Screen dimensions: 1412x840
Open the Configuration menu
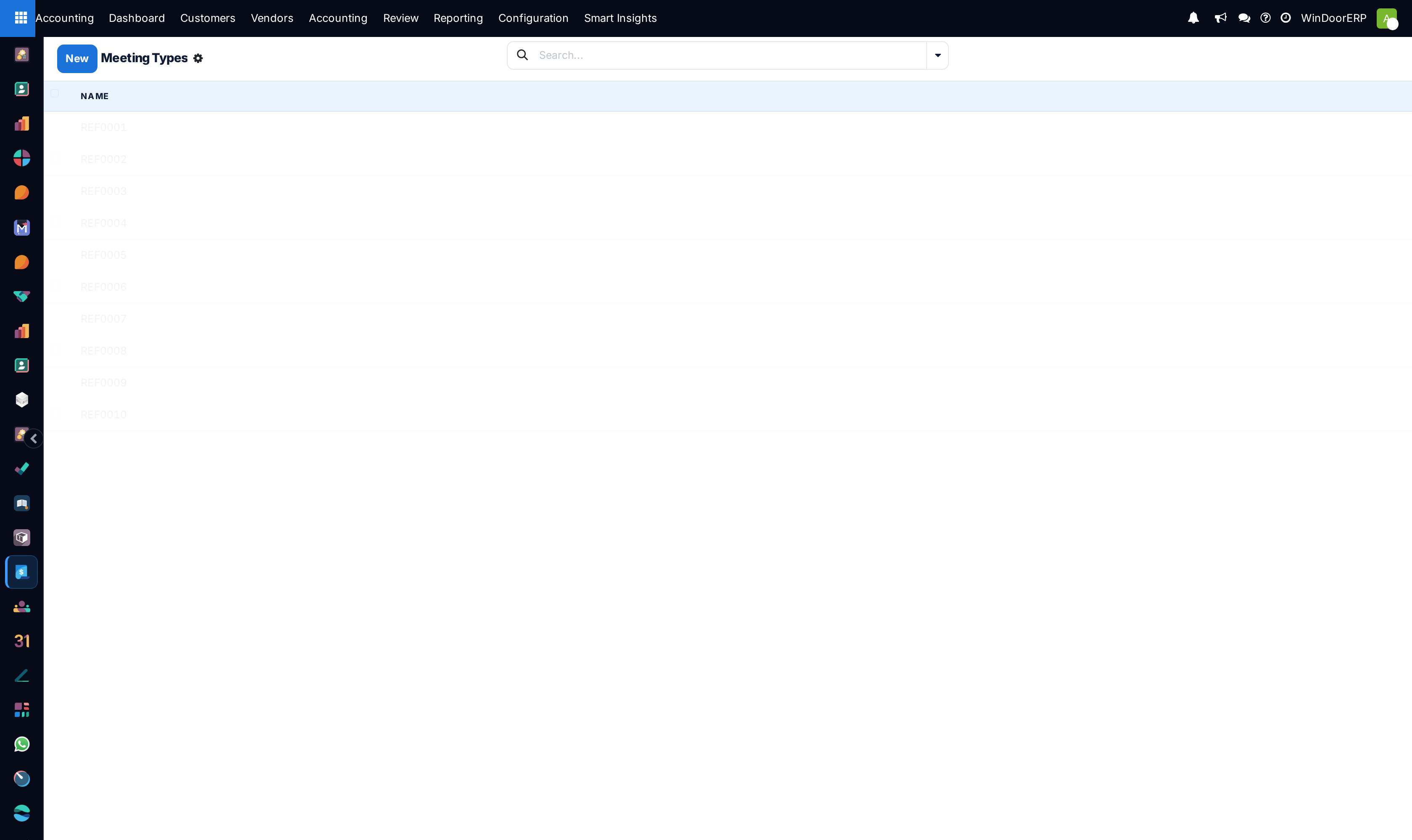pos(533,18)
